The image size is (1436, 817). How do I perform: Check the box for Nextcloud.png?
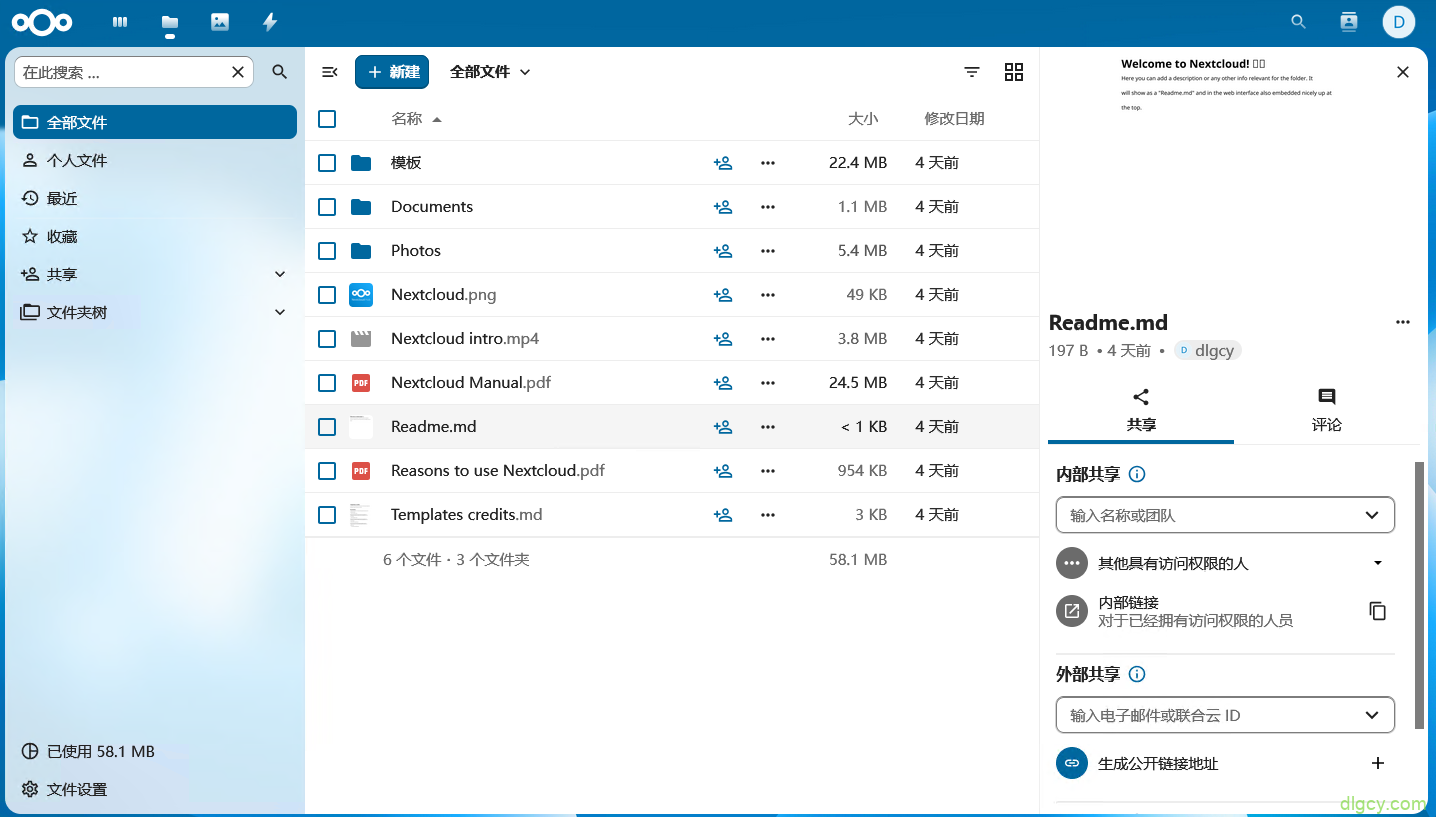pyautogui.click(x=327, y=295)
